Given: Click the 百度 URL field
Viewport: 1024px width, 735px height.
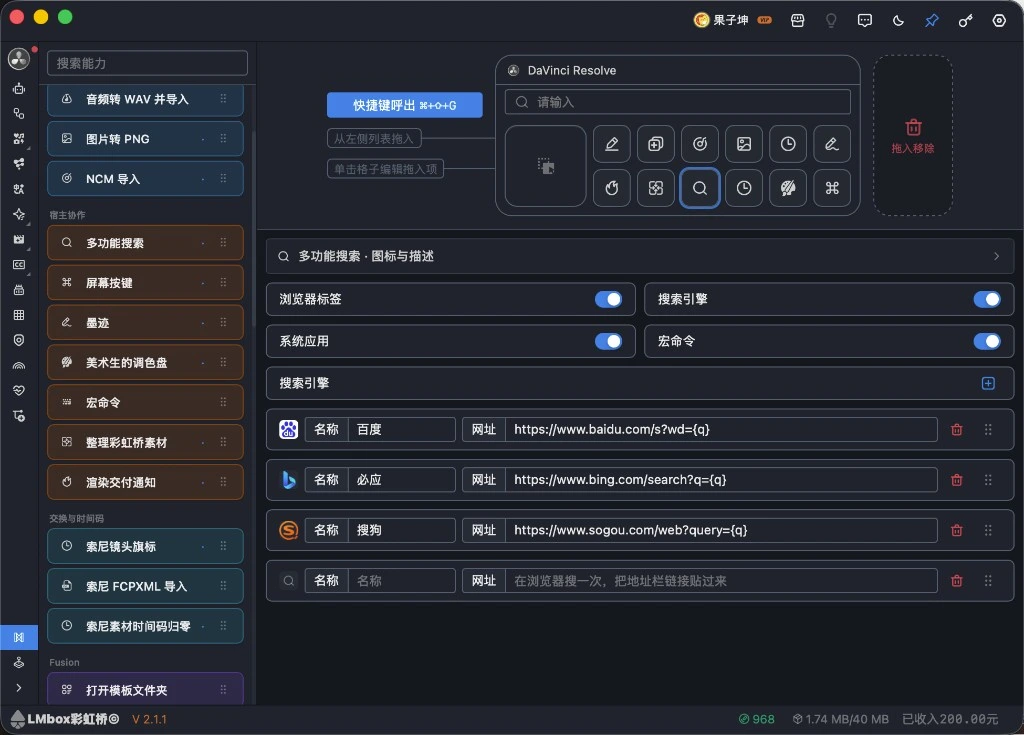Looking at the screenshot, I should coord(721,429).
